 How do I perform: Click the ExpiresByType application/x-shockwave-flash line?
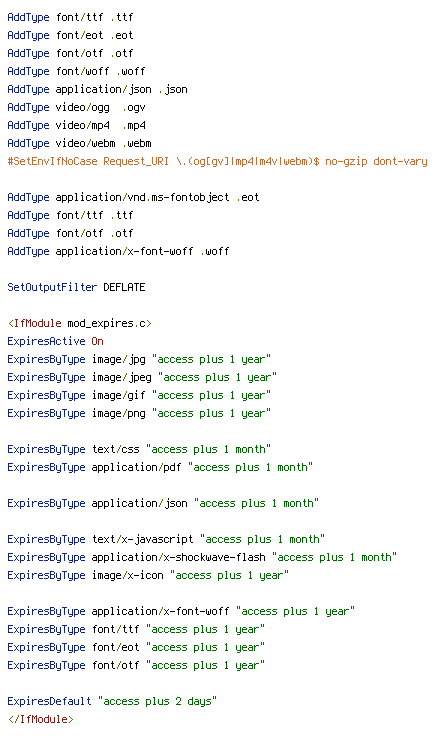[x=202, y=557]
